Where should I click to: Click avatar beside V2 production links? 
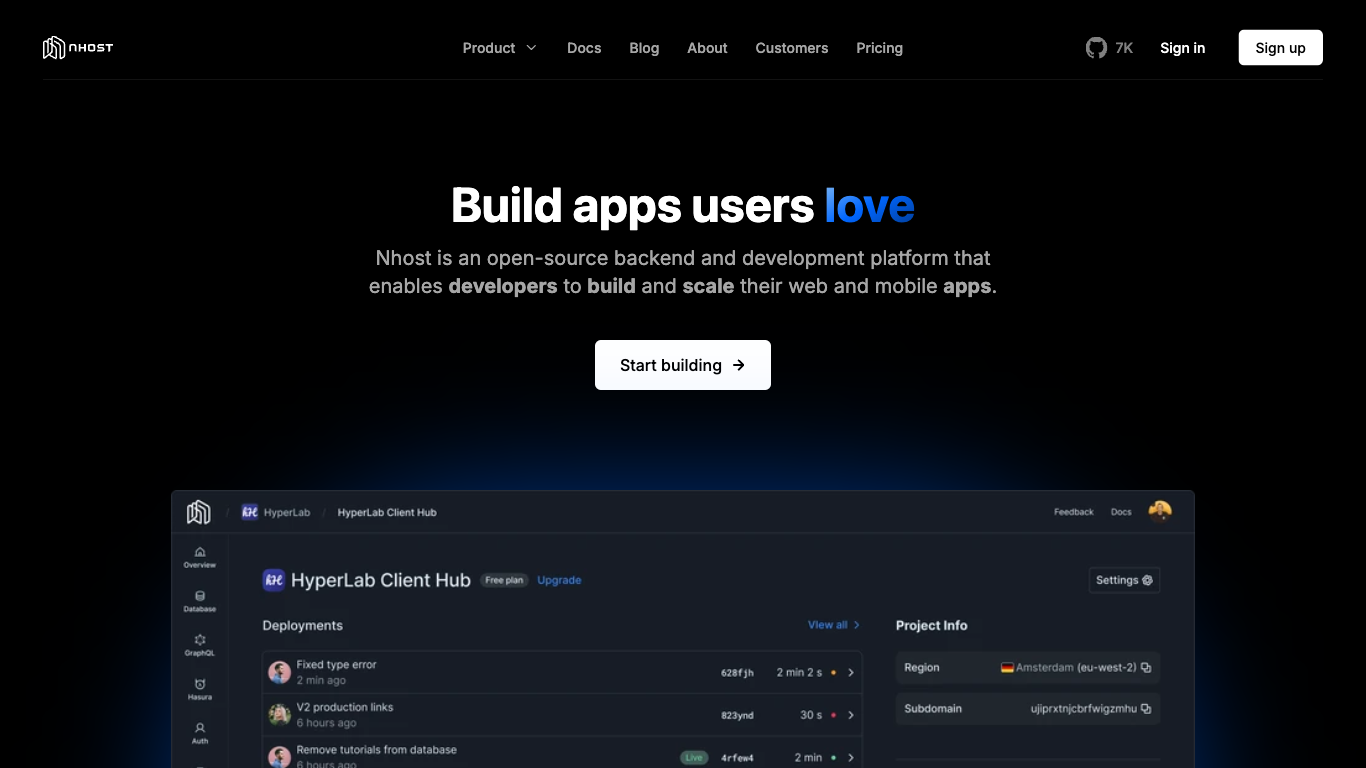279,715
